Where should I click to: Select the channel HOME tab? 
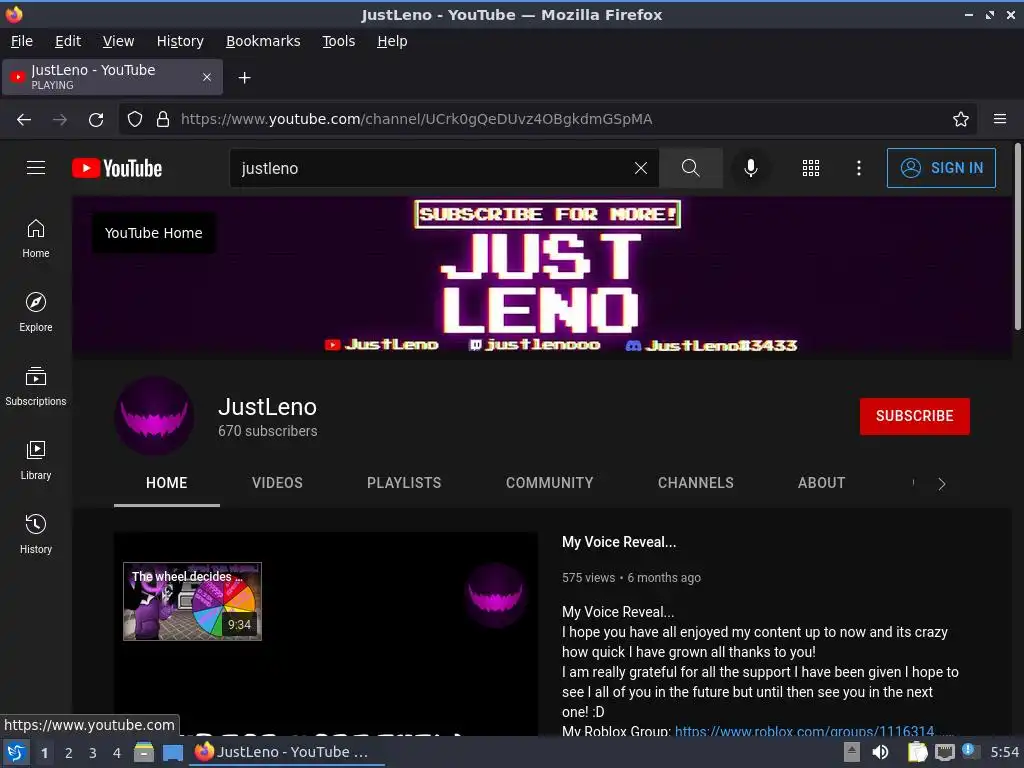coord(167,483)
